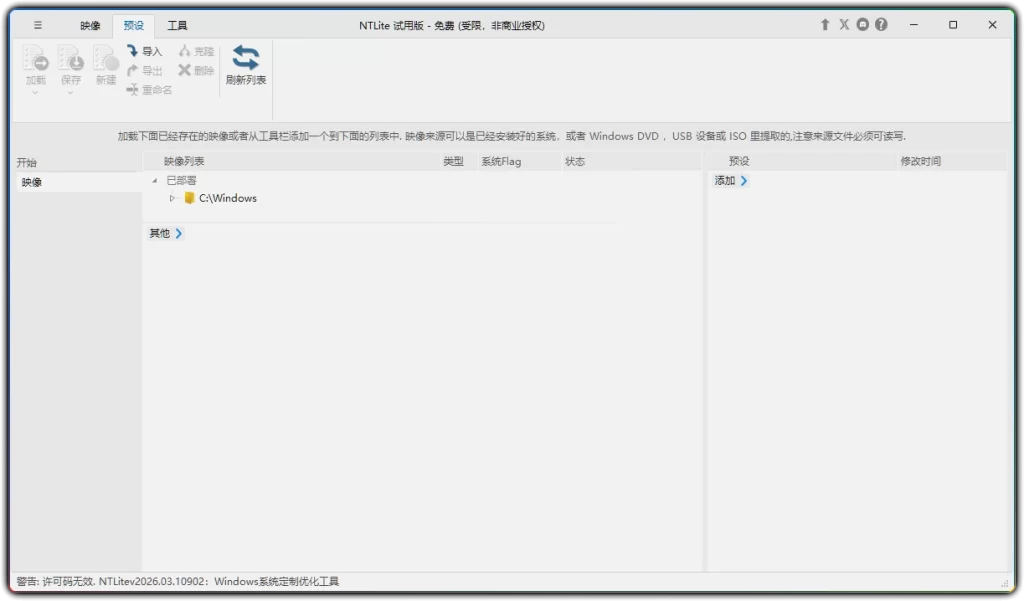The image size is (1024, 601).
Task: Open the 保存 save preset tool
Action: coord(70,62)
